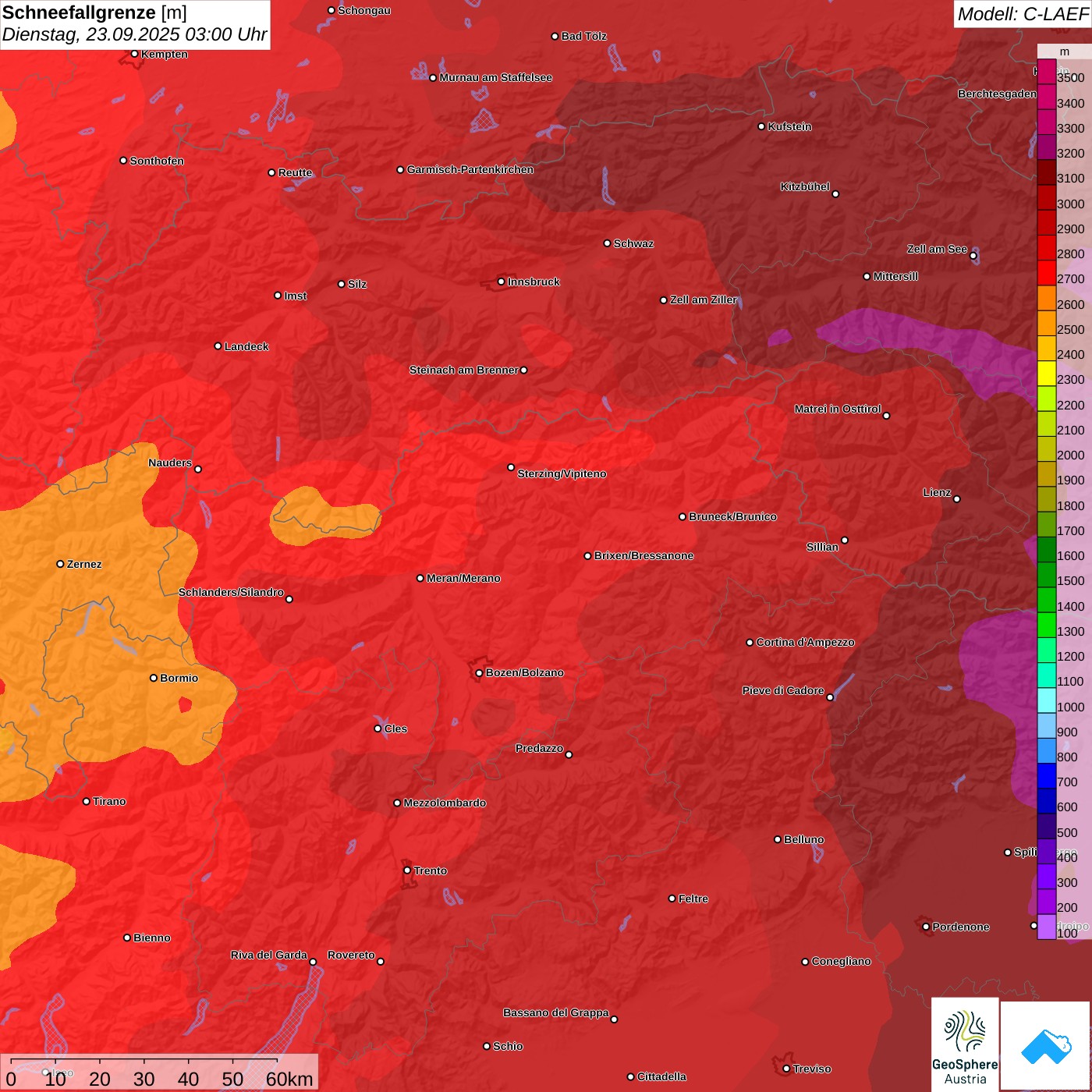Screen dimensions: 1092x1092
Task: Click the 'Pordenone' label
Action: pos(960,927)
